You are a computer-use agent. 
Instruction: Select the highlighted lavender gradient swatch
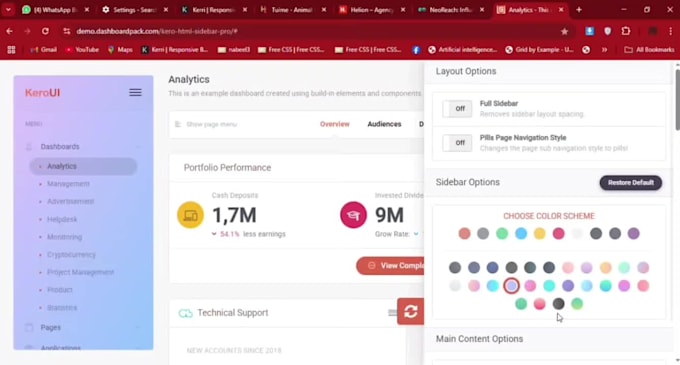511,286
